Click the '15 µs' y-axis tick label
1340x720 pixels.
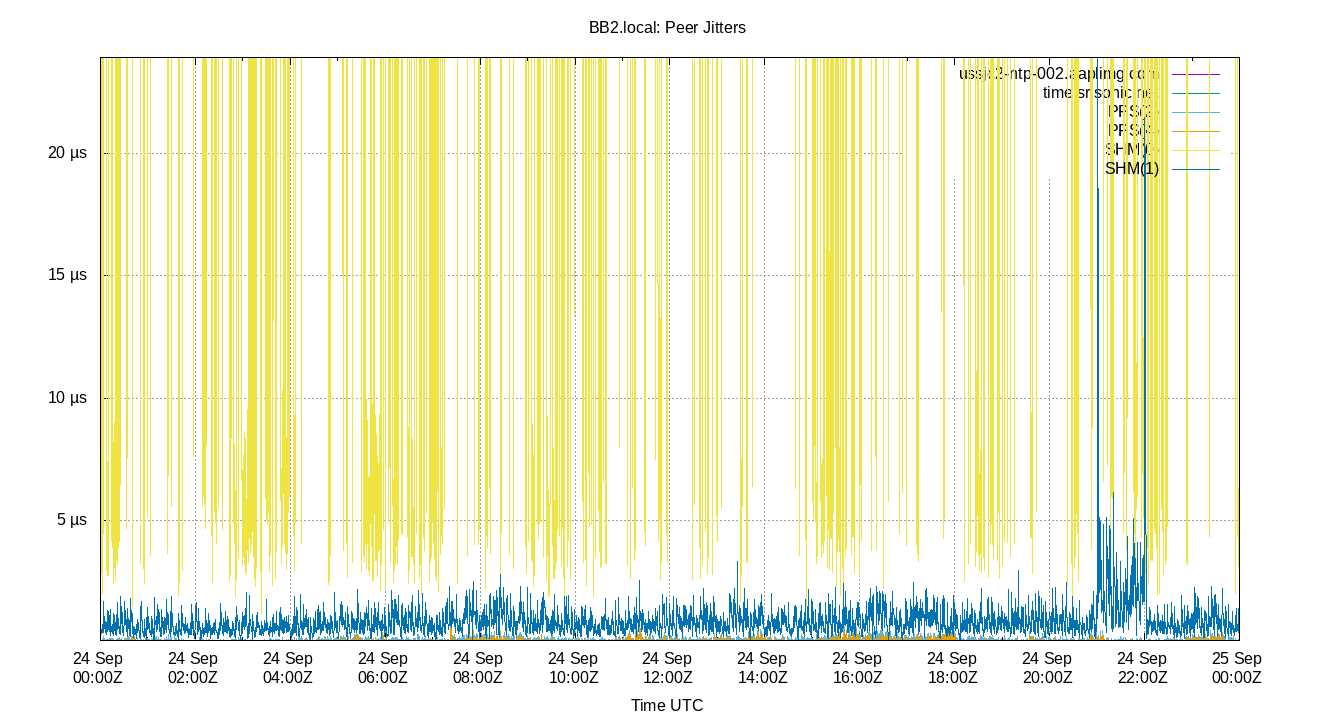[x=67, y=275]
